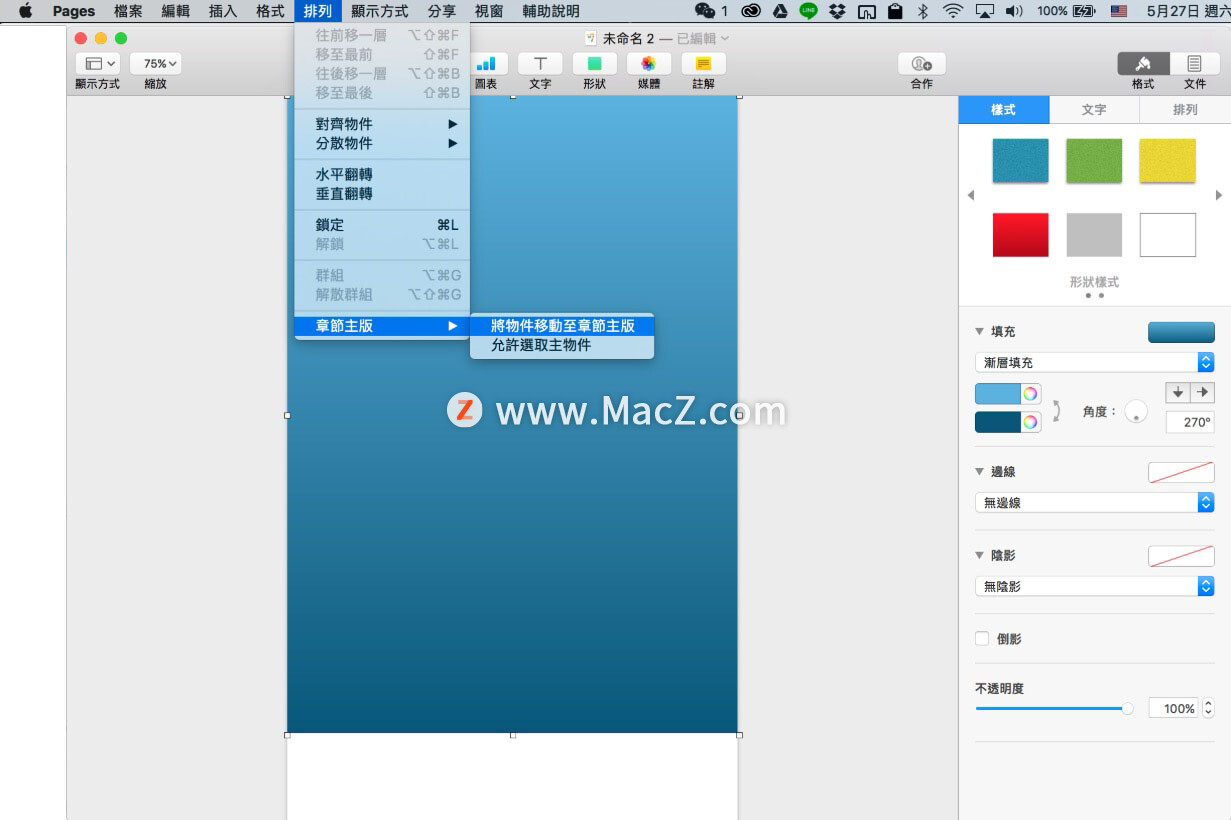Click the Bluetooth menu bar icon
Screen dimensions: 1231x820
tap(923, 11)
